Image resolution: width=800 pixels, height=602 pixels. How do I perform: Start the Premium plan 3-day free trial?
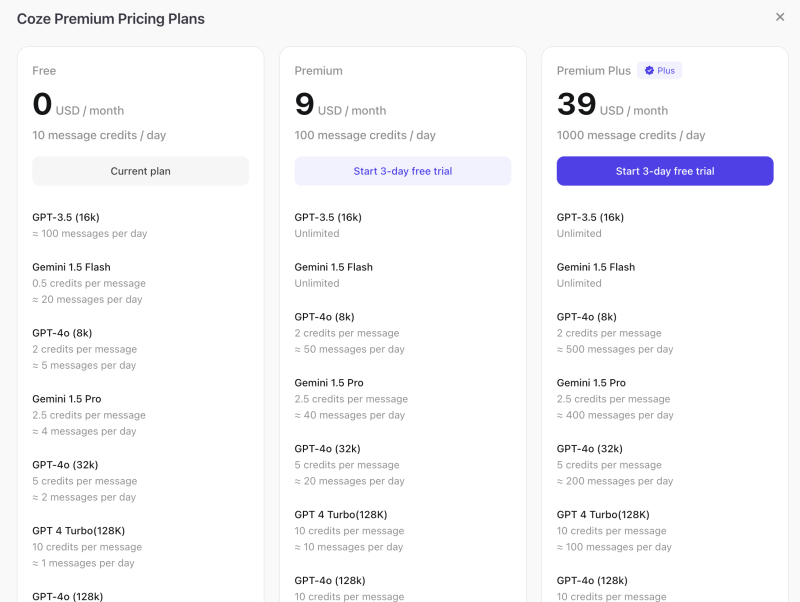tap(403, 171)
